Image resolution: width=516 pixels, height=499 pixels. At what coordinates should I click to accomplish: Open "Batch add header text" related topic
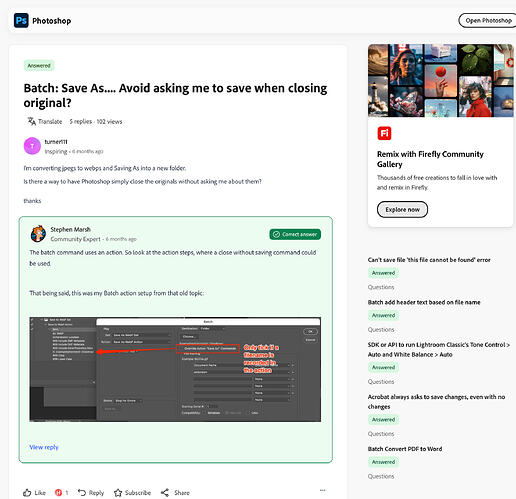point(424,302)
